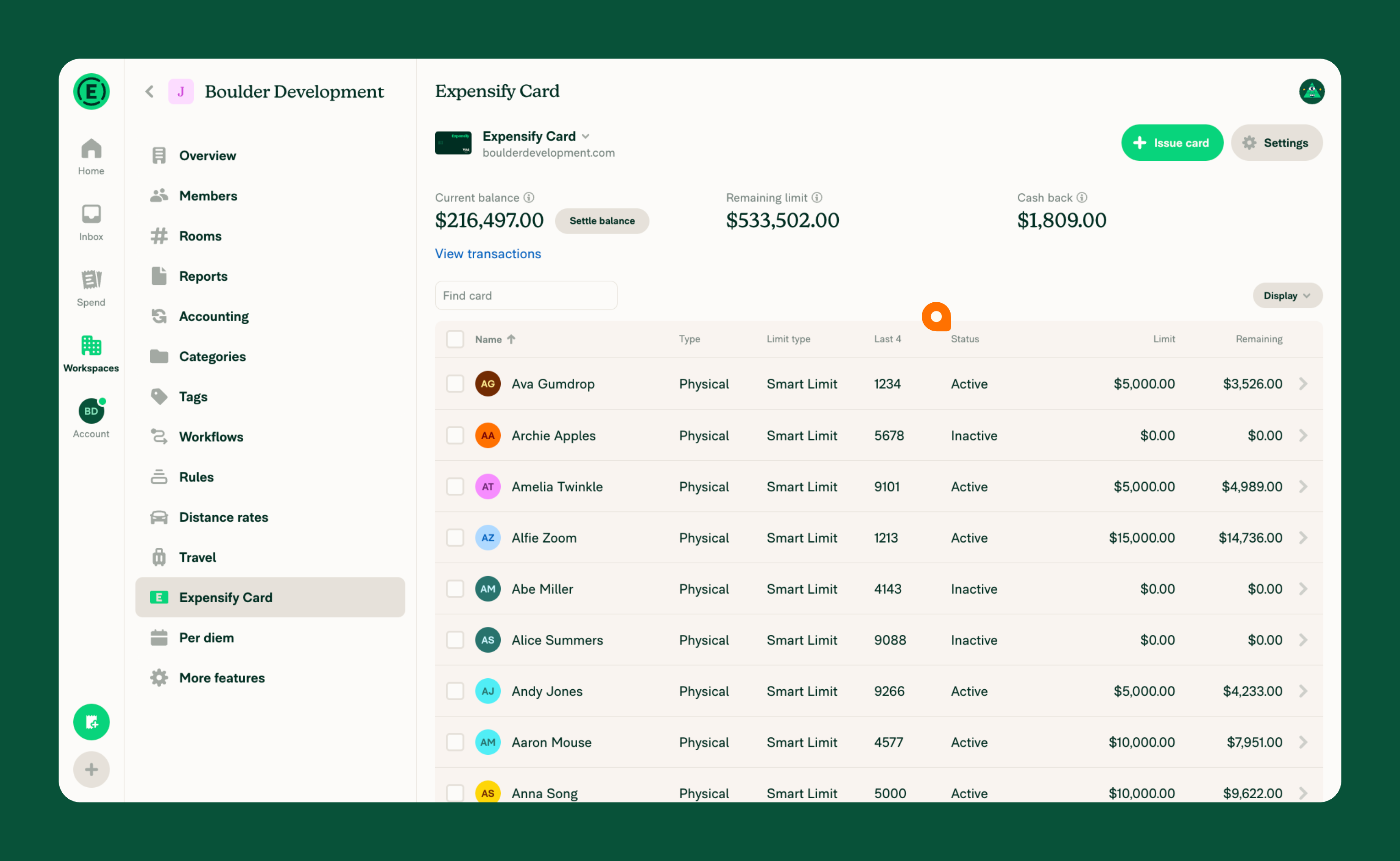Open Andy Jones row chevron
The height and width of the screenshot is (861, 1400).
[1303, 691]
